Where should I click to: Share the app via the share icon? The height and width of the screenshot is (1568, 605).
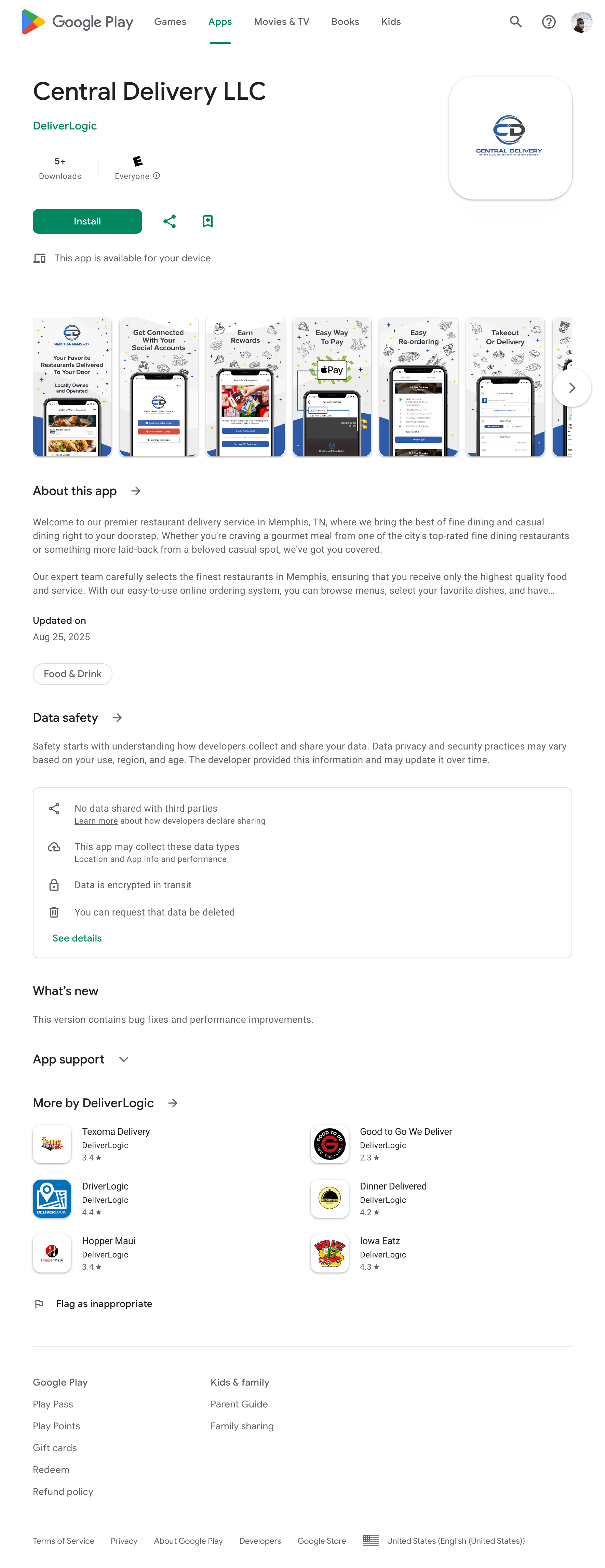click(x=170, y=221)
